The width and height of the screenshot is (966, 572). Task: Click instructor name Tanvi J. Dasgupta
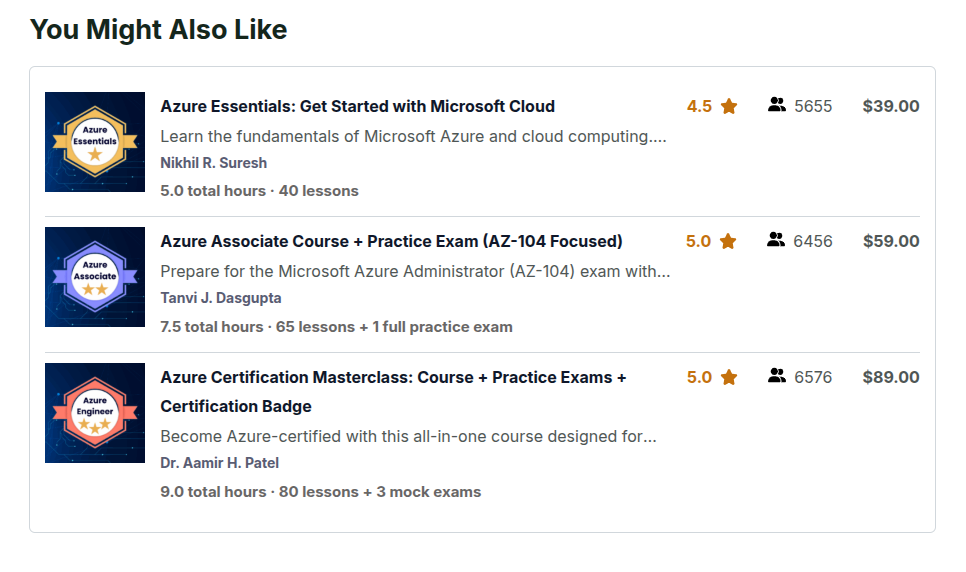click(x=220, y=298)
